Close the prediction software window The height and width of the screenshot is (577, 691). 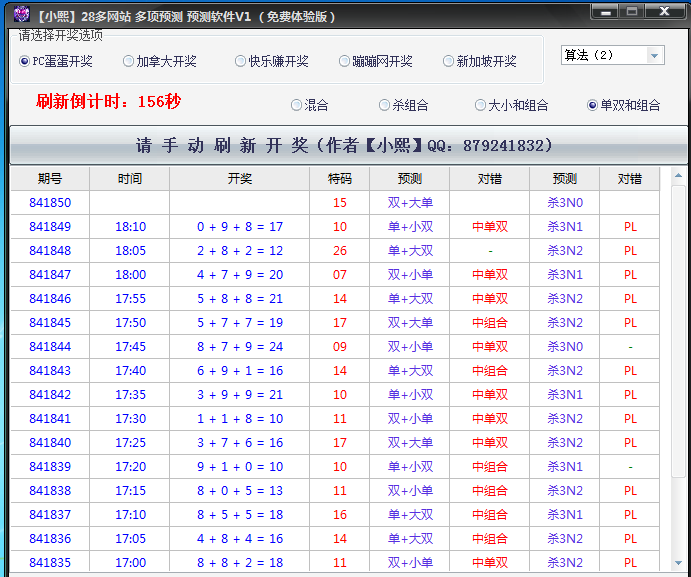point(665,11)
